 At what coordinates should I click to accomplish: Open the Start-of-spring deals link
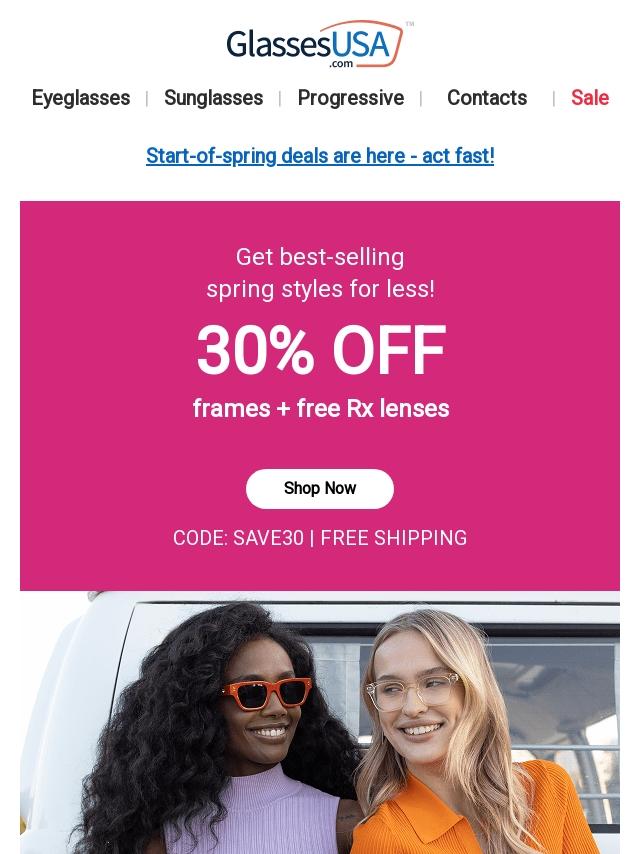pyautogui.click(x=320, y=156)
